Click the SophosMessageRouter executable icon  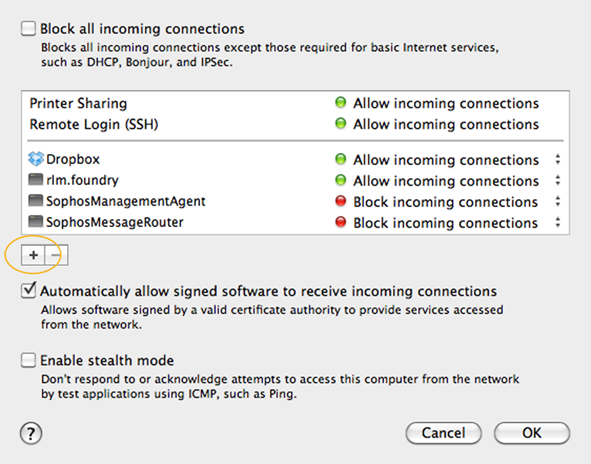pyautogui.click(x=36, y=222)
